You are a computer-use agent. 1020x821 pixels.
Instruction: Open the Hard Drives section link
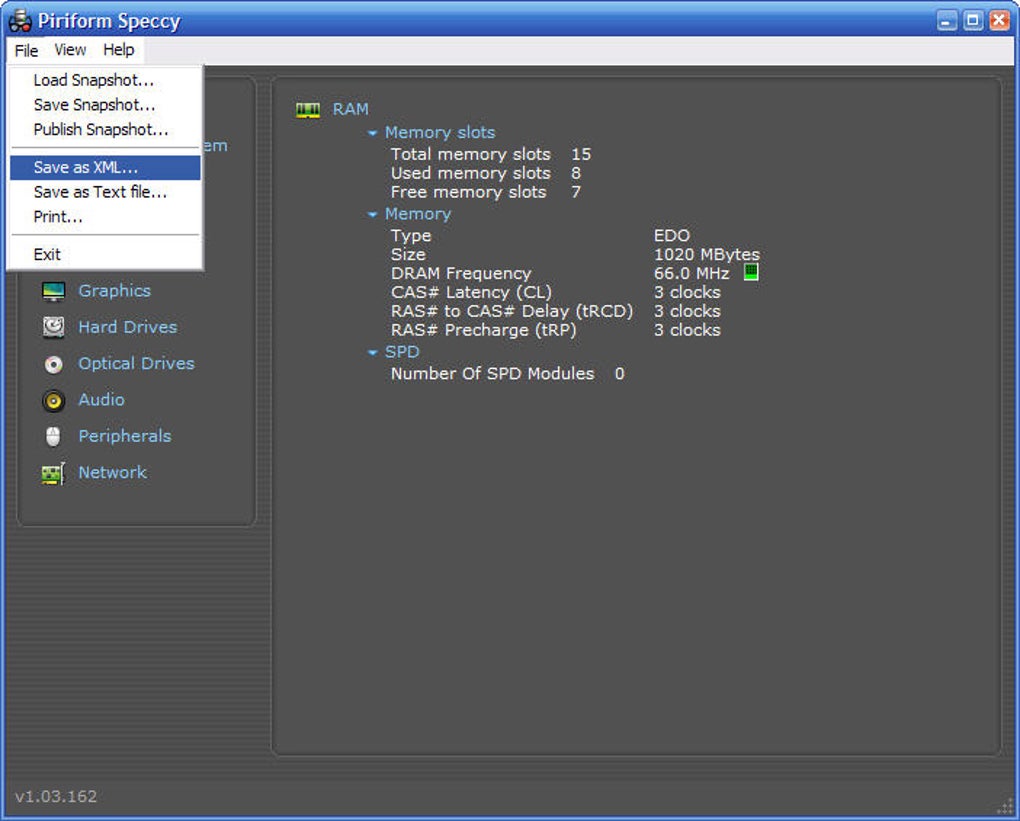click(x=128, y=327)
